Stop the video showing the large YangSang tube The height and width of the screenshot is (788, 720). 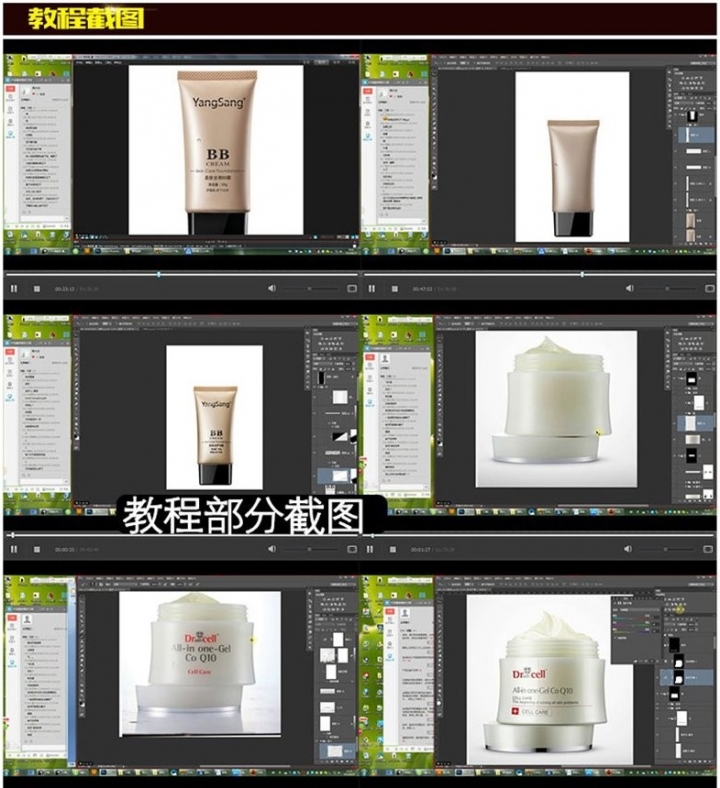coord(37,288)
